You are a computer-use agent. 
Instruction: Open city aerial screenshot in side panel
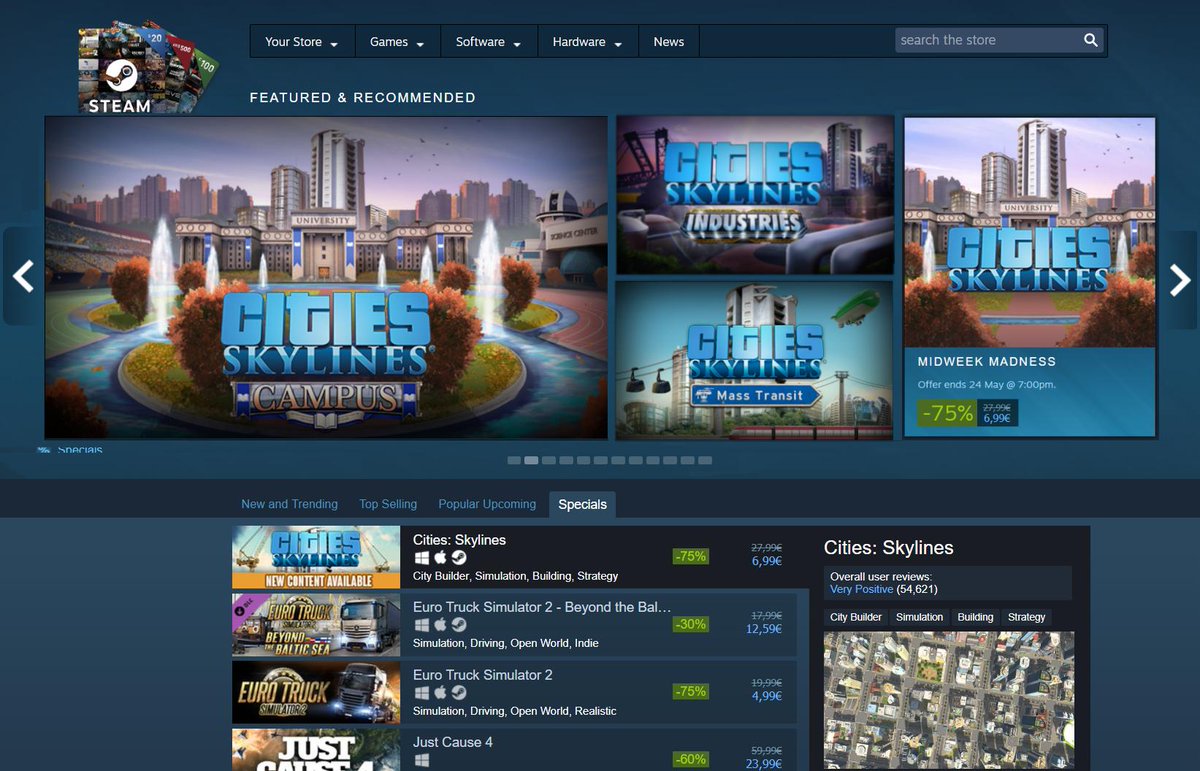pyautogui.click(x=949, y=701)
